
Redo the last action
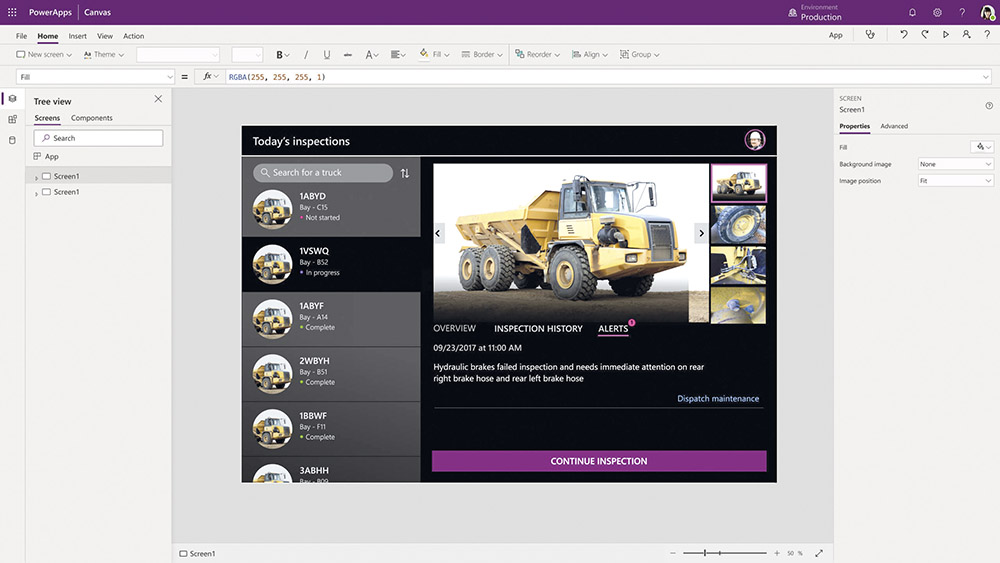click(925, 34)
